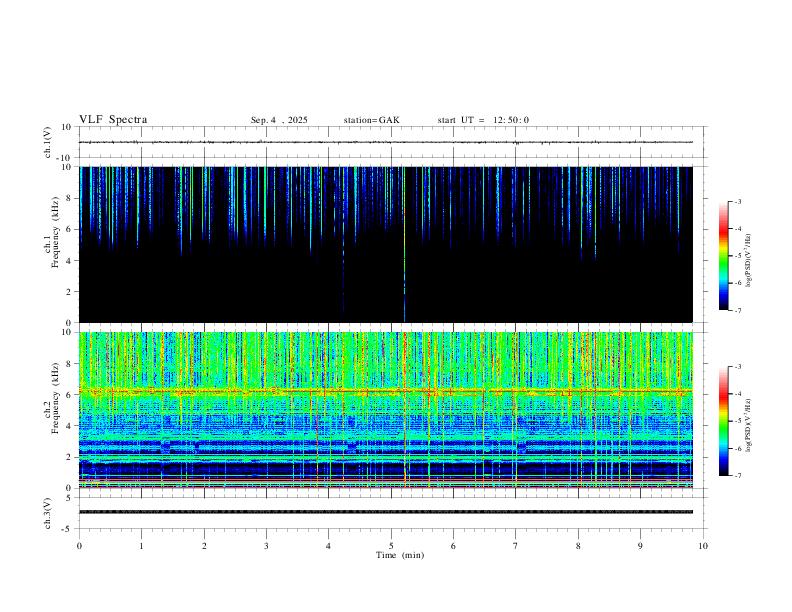Click the 'start UT = 12:50:0' text
This screenshot has height=612, width=792.
tap(483, 120)
